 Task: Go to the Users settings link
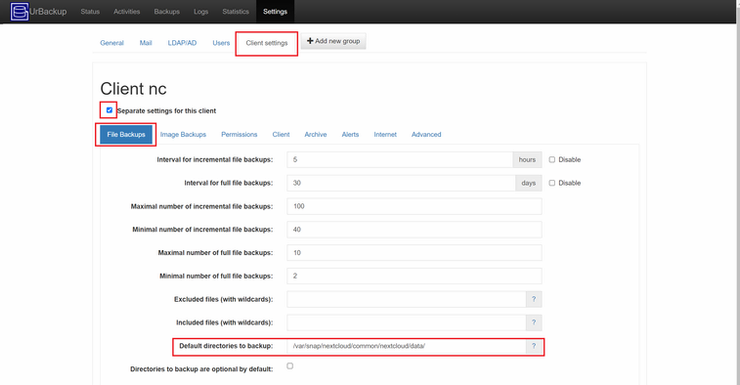221,43
